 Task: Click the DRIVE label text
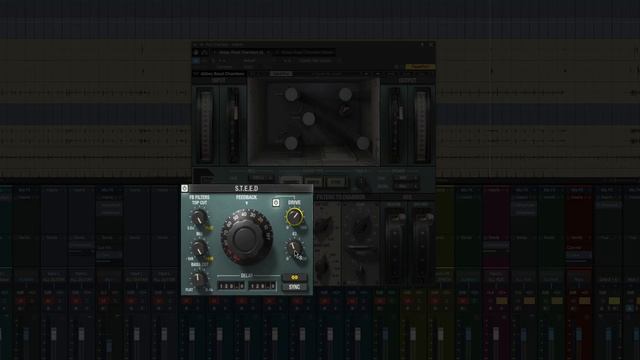(x=294, y=202)
